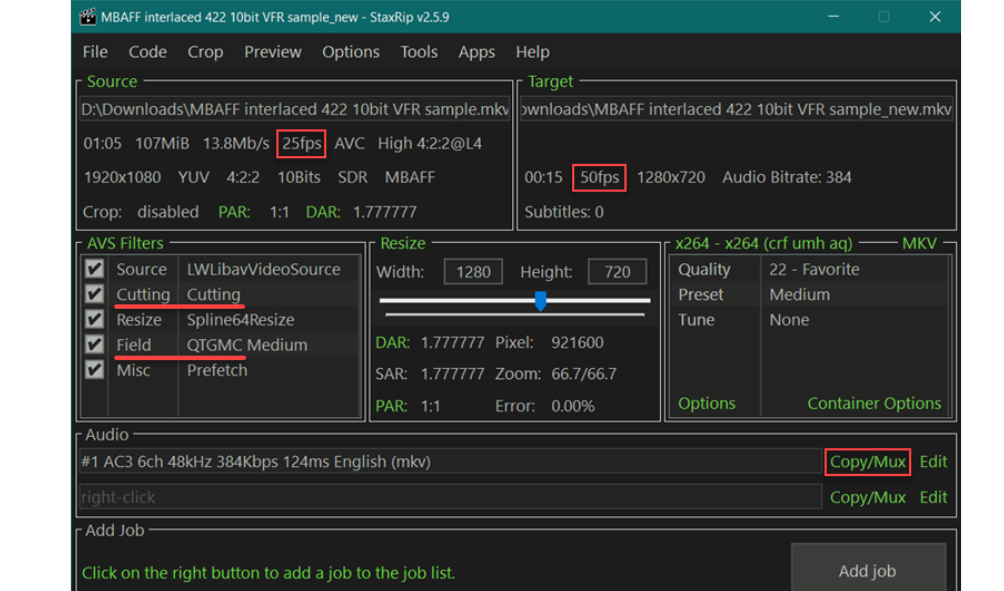This screenshot has width=1004, height=591.
Task: Click the Add job button
Action: tap(867, 571)
